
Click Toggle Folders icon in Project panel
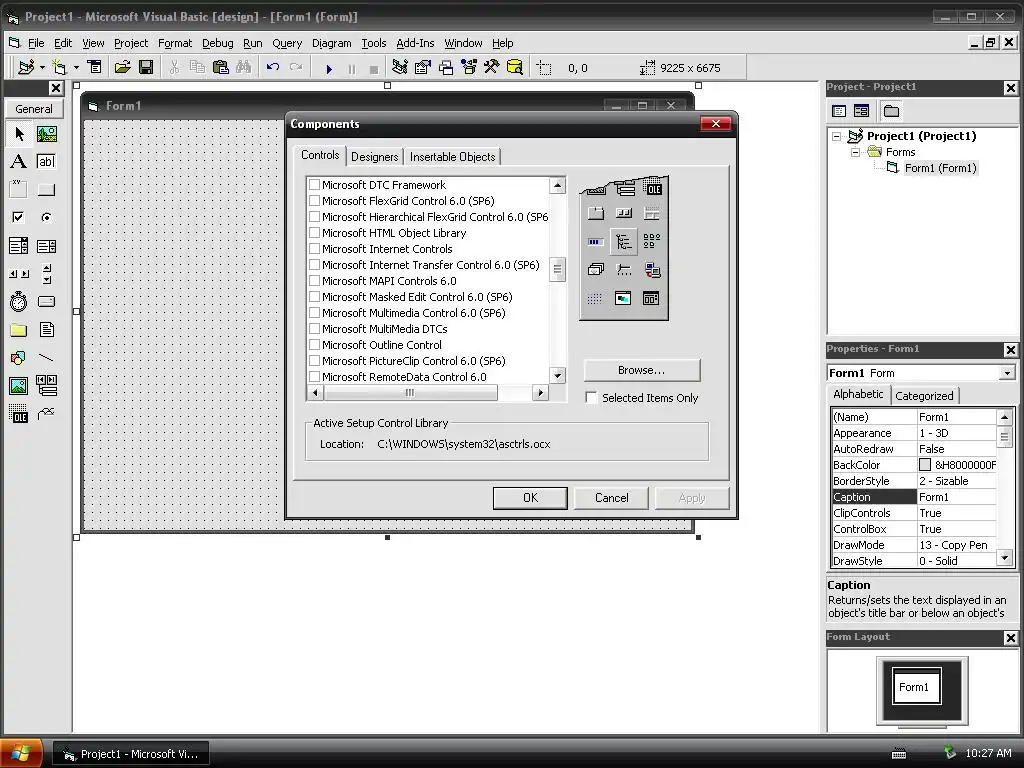click(x=891, y=111)
